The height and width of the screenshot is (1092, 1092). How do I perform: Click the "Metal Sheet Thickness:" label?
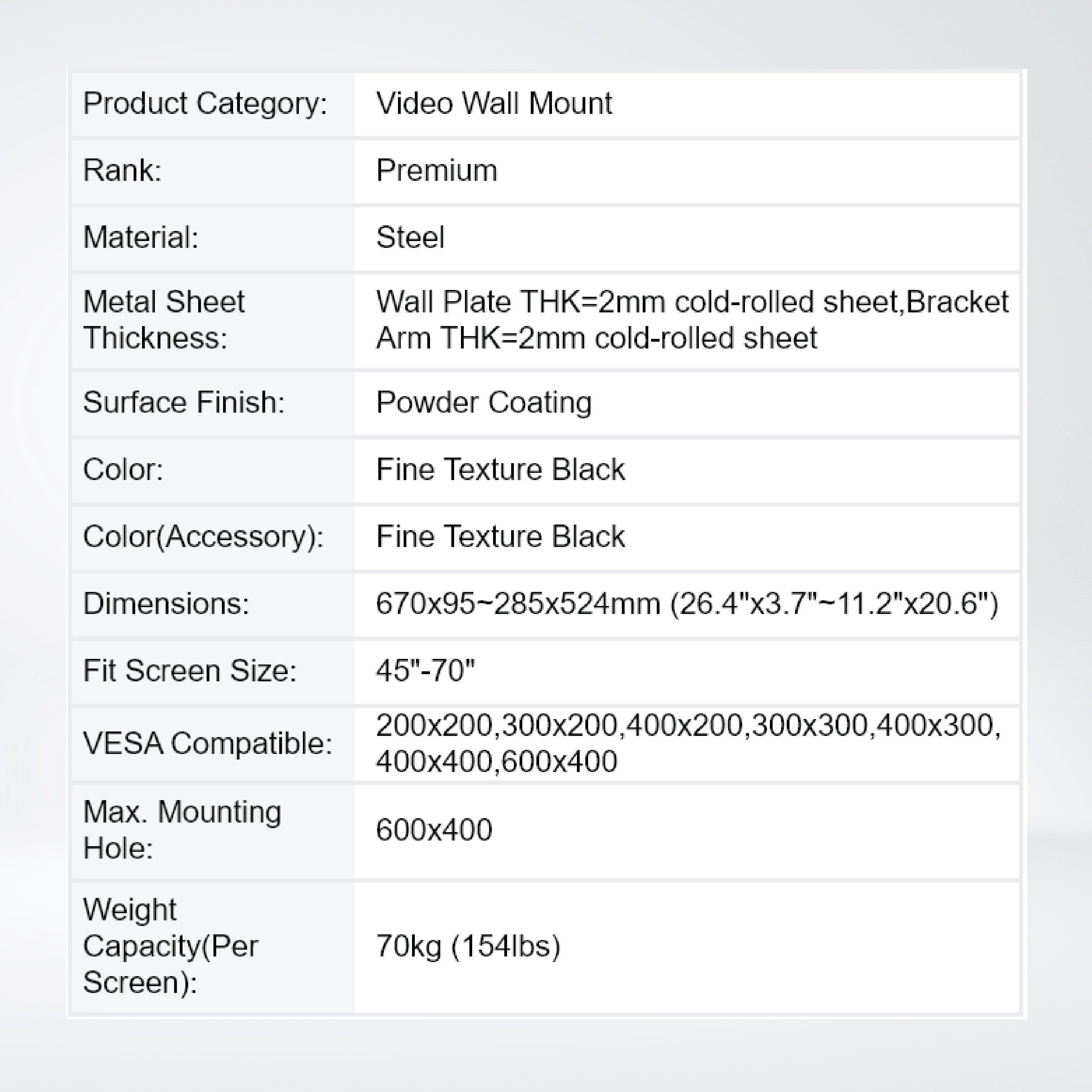pyautogui.click(x=163, y=320)
